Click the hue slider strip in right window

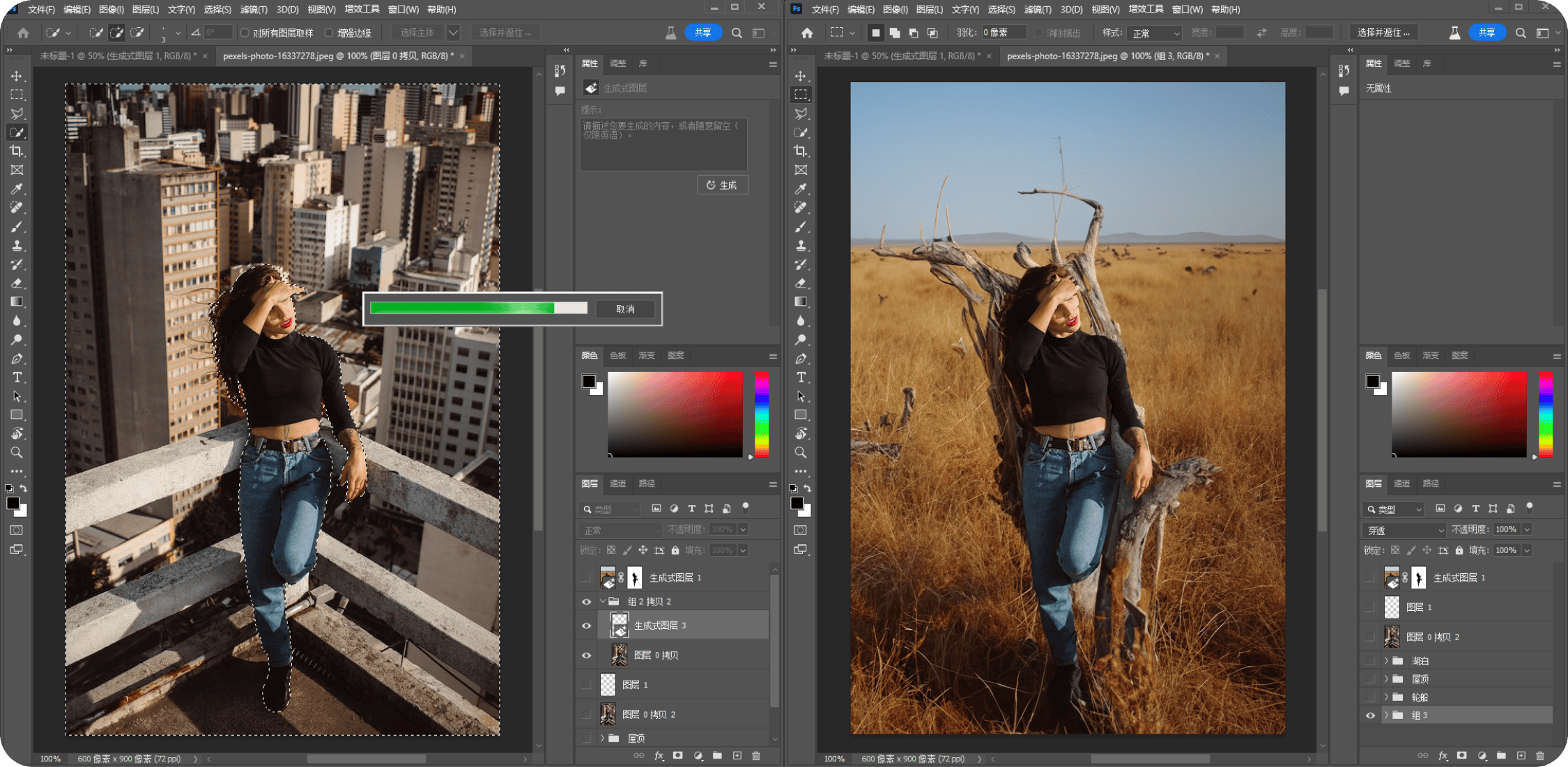coord(1546,414)
